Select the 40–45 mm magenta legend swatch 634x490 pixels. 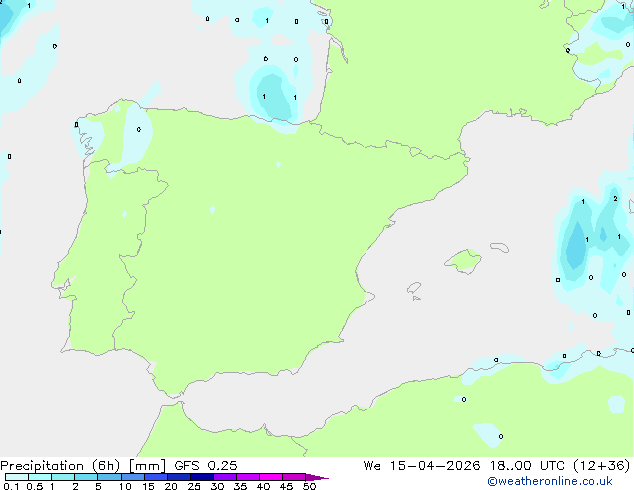coord(271,477)
